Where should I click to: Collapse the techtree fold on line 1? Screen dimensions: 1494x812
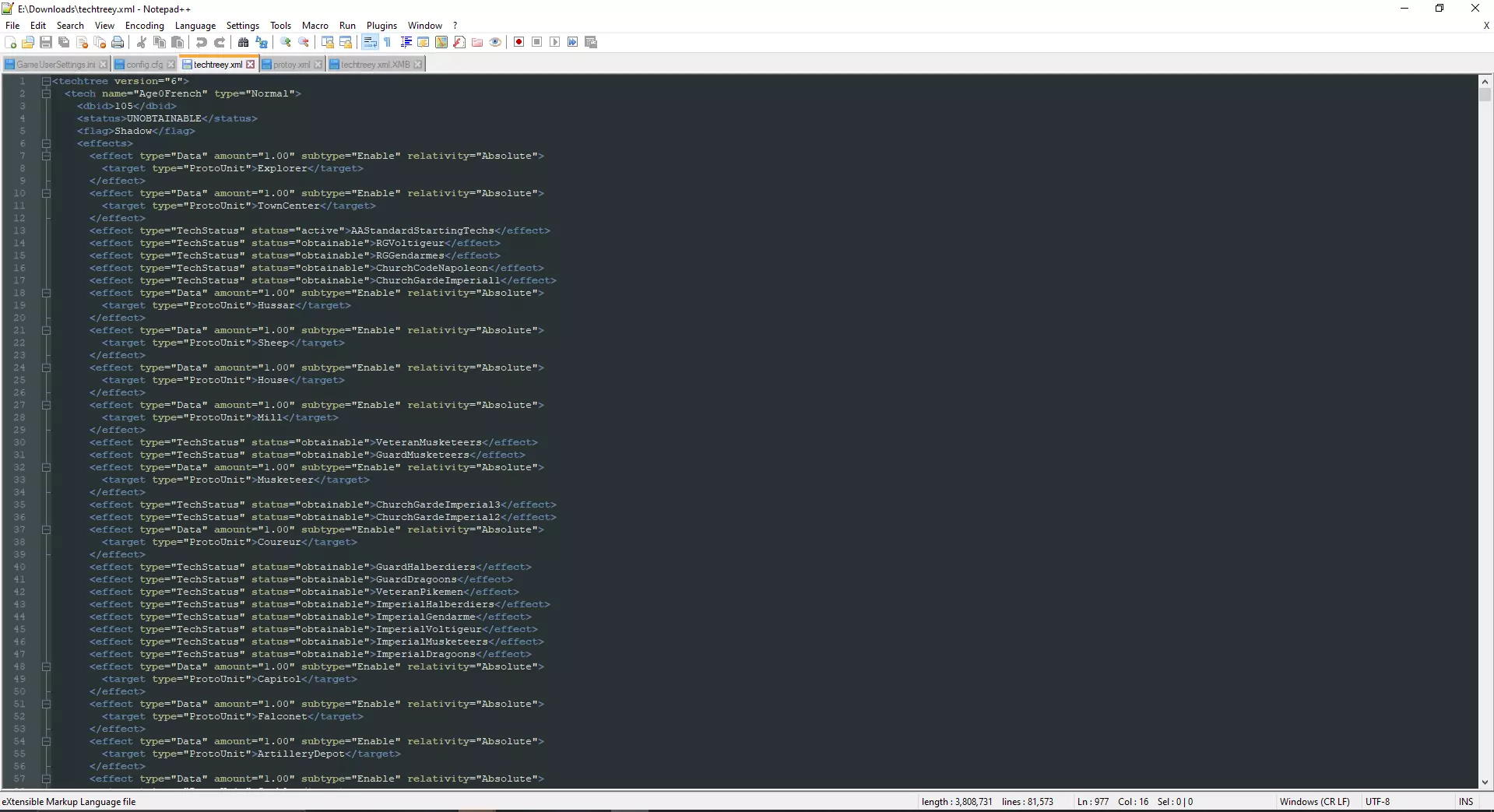coord(46,81)
